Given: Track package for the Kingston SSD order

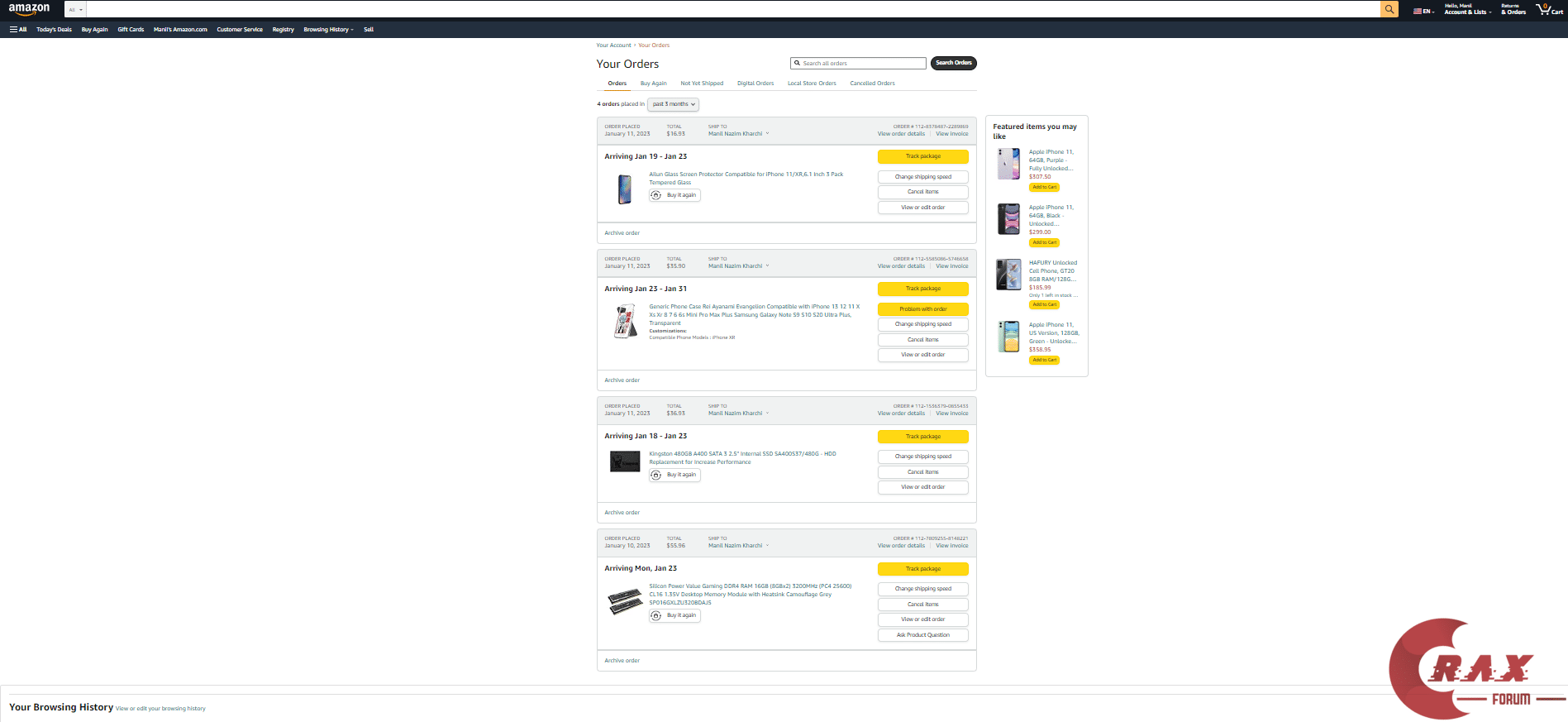Looking at the screenshot, I should tap(922, 437).
